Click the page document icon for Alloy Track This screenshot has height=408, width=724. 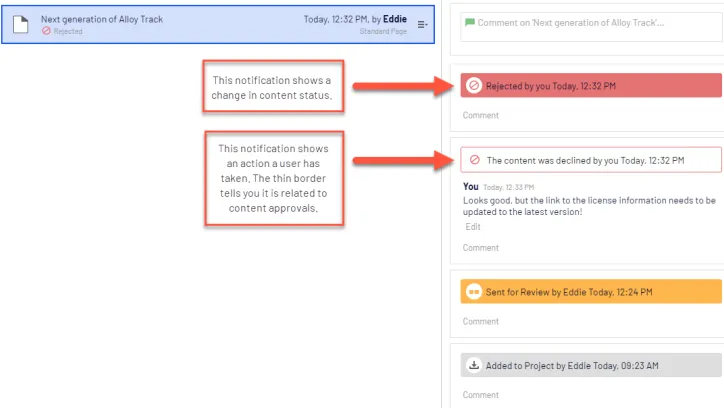pyautogui.click(x=20, y=24)
